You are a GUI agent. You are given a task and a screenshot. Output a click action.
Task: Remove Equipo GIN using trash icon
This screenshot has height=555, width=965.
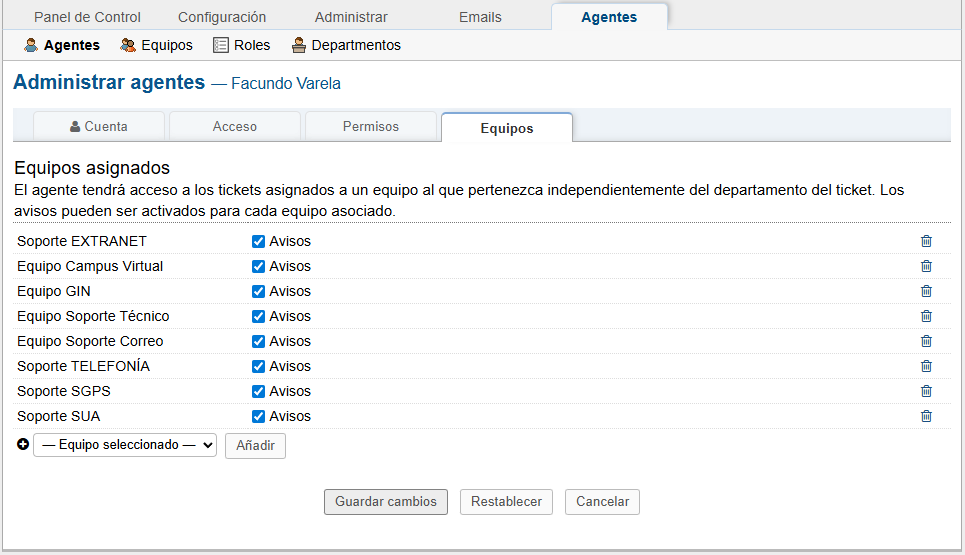click(926, 291)
